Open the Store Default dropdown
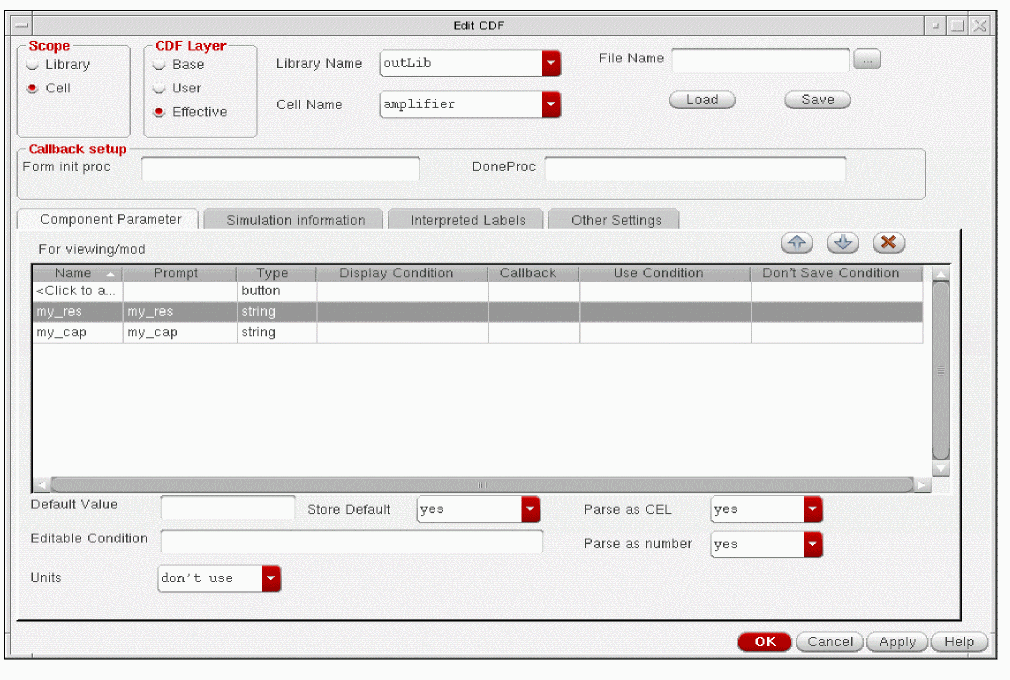This screenshot has height=680, width=1010. [530, 509]
